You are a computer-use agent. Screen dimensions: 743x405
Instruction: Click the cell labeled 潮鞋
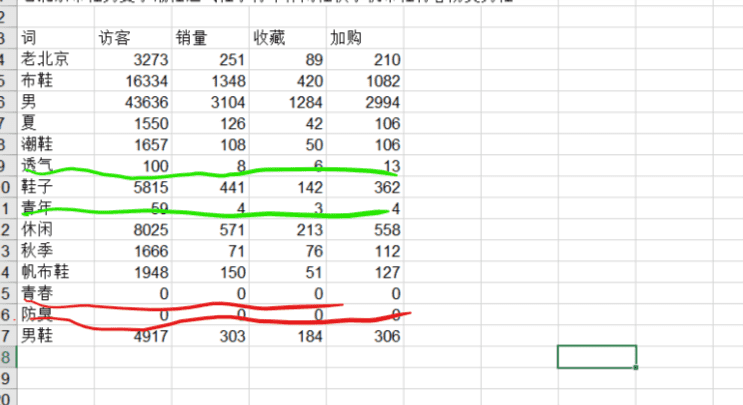pos(56,144)
